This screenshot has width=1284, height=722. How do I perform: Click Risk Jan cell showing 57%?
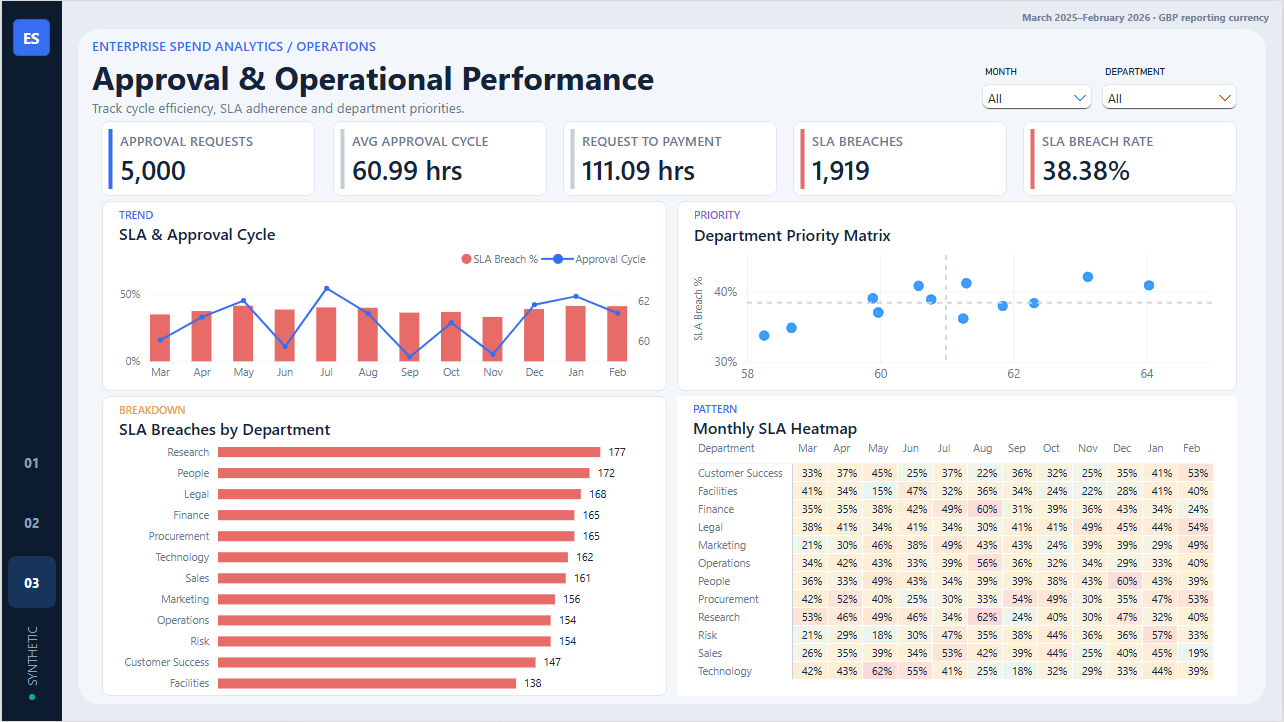point(1161,635)
